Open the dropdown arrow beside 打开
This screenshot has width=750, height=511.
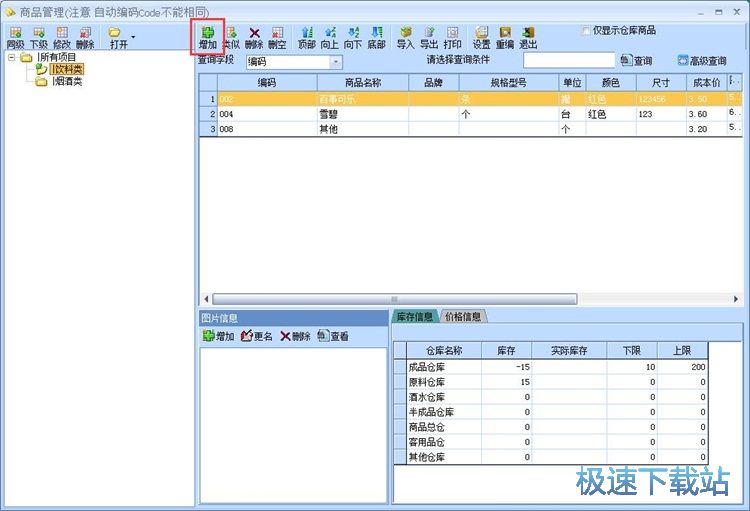(x=133, y=37)
